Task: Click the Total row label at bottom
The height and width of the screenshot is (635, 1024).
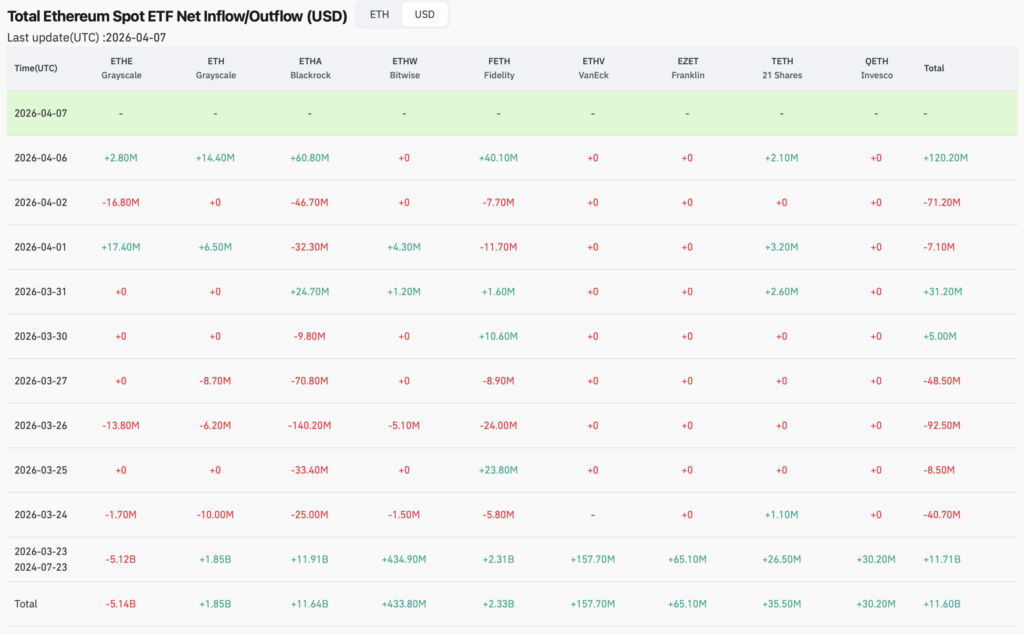Action: [26, 604]
